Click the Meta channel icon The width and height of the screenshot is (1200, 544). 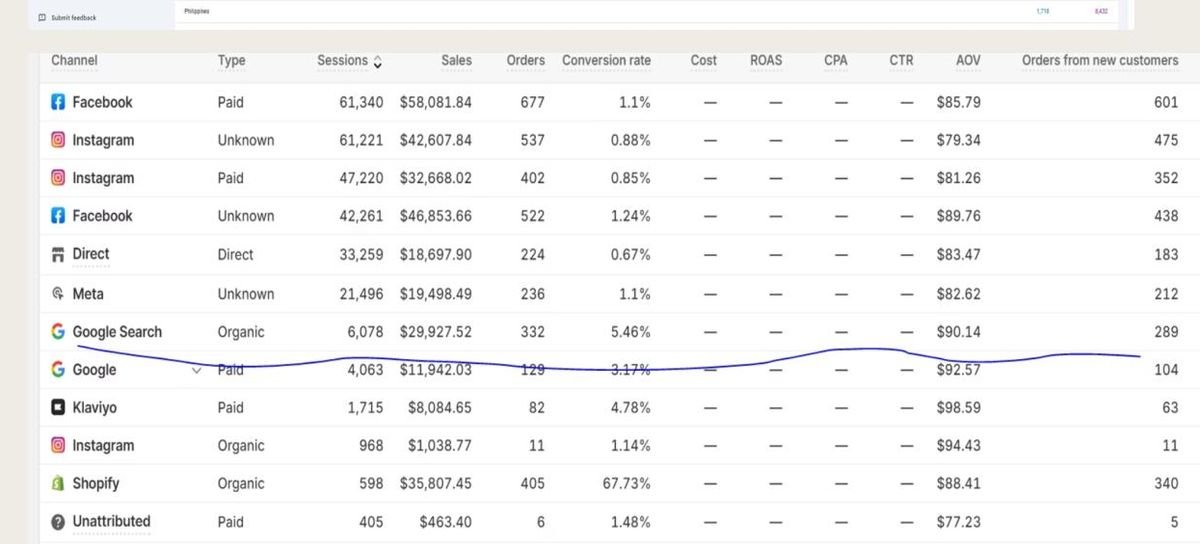click(58, 294)
